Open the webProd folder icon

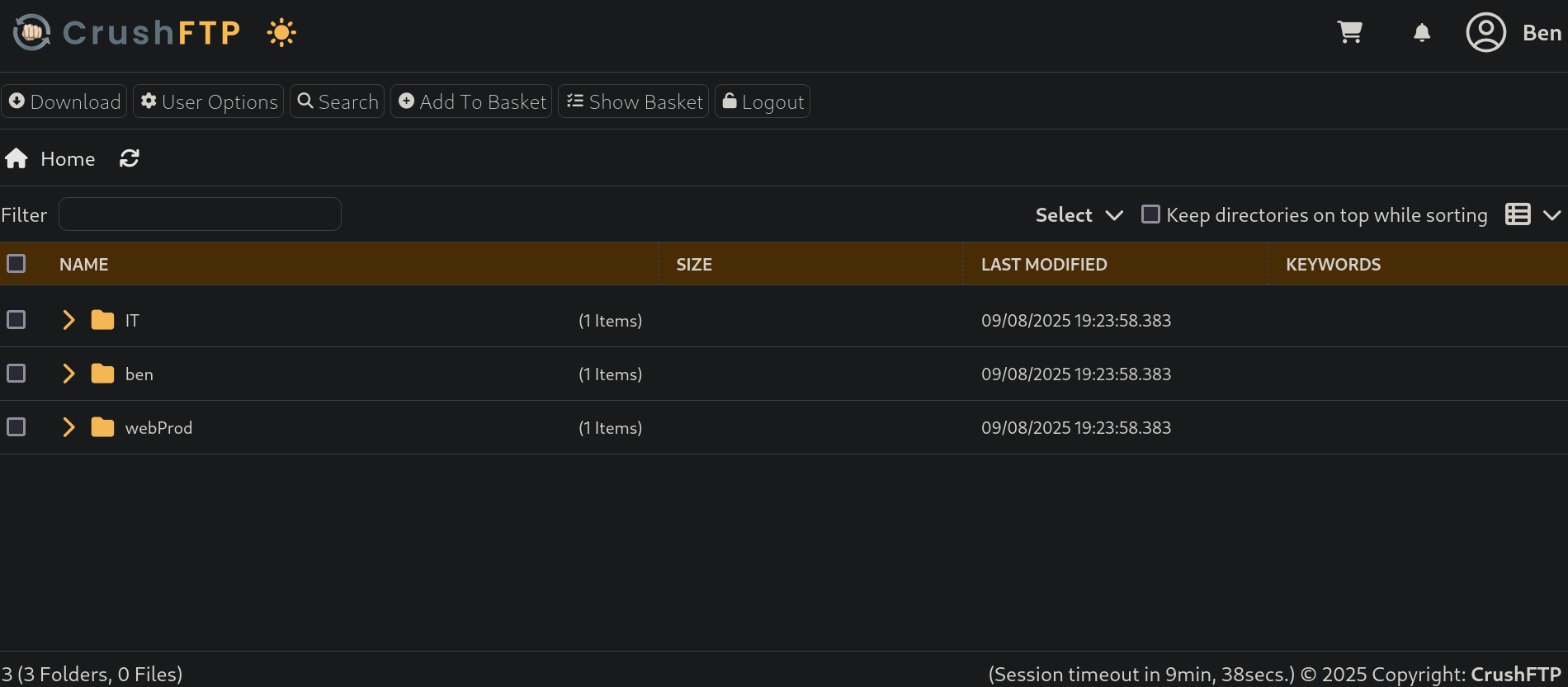coord(102,427)
